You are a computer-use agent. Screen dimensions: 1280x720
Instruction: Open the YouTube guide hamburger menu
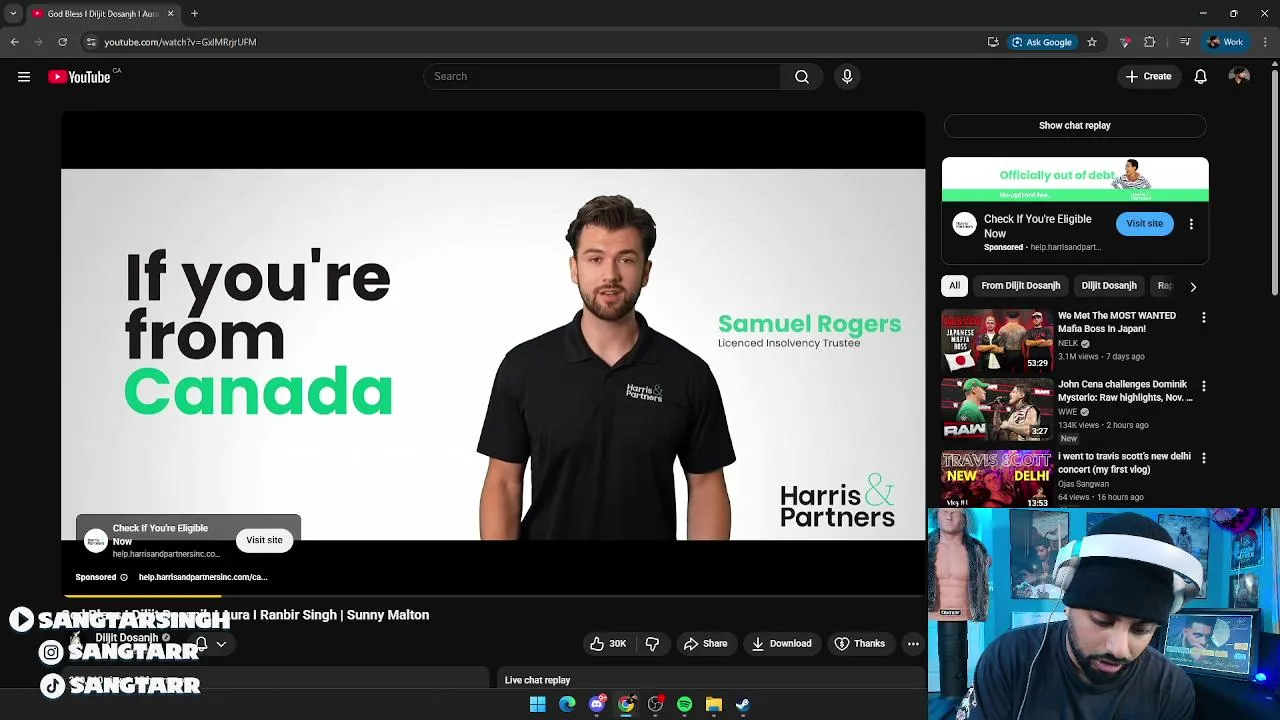click(x=24, y=77)
